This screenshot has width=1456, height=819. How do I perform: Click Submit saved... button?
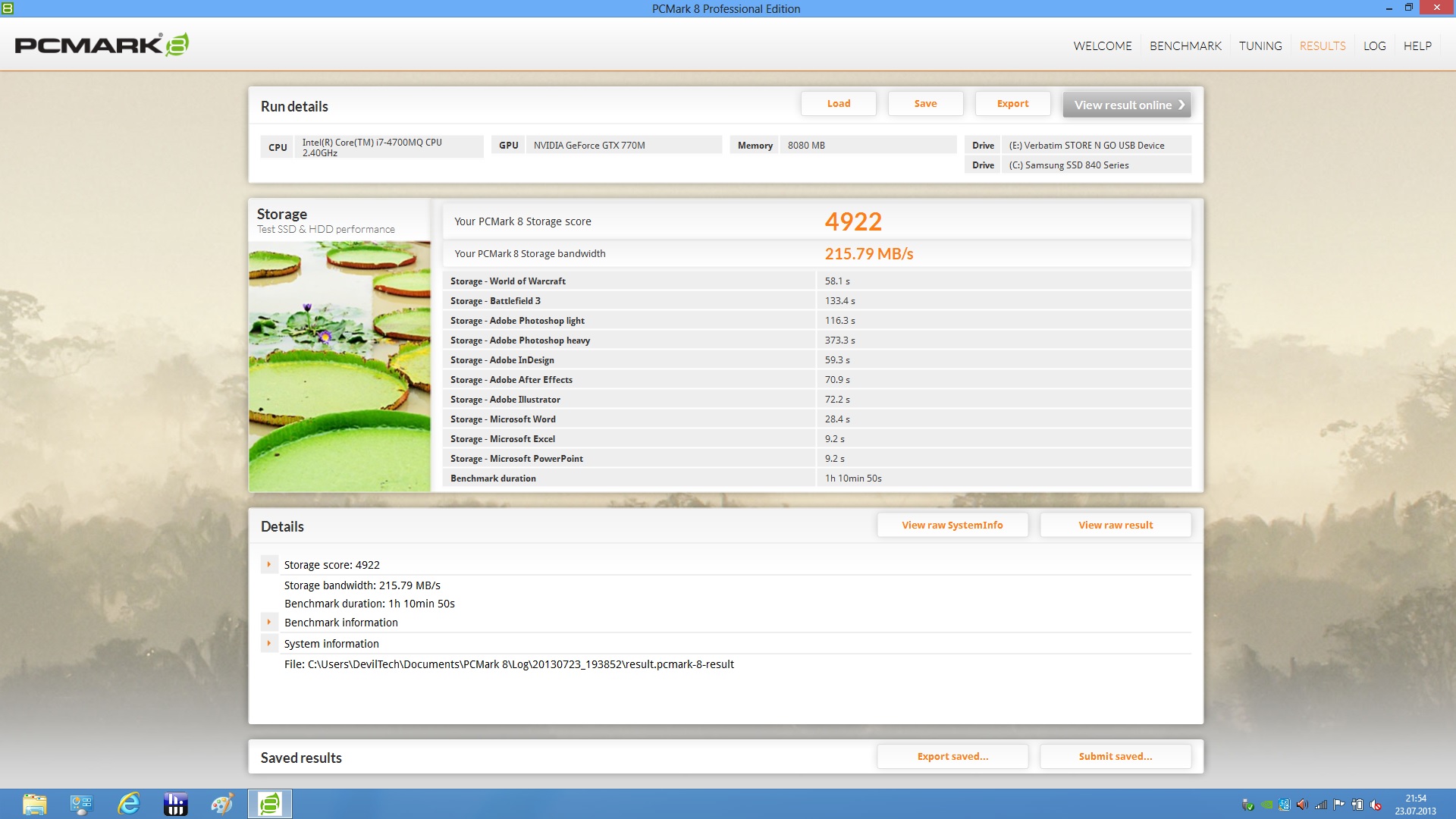point(1116,756)
